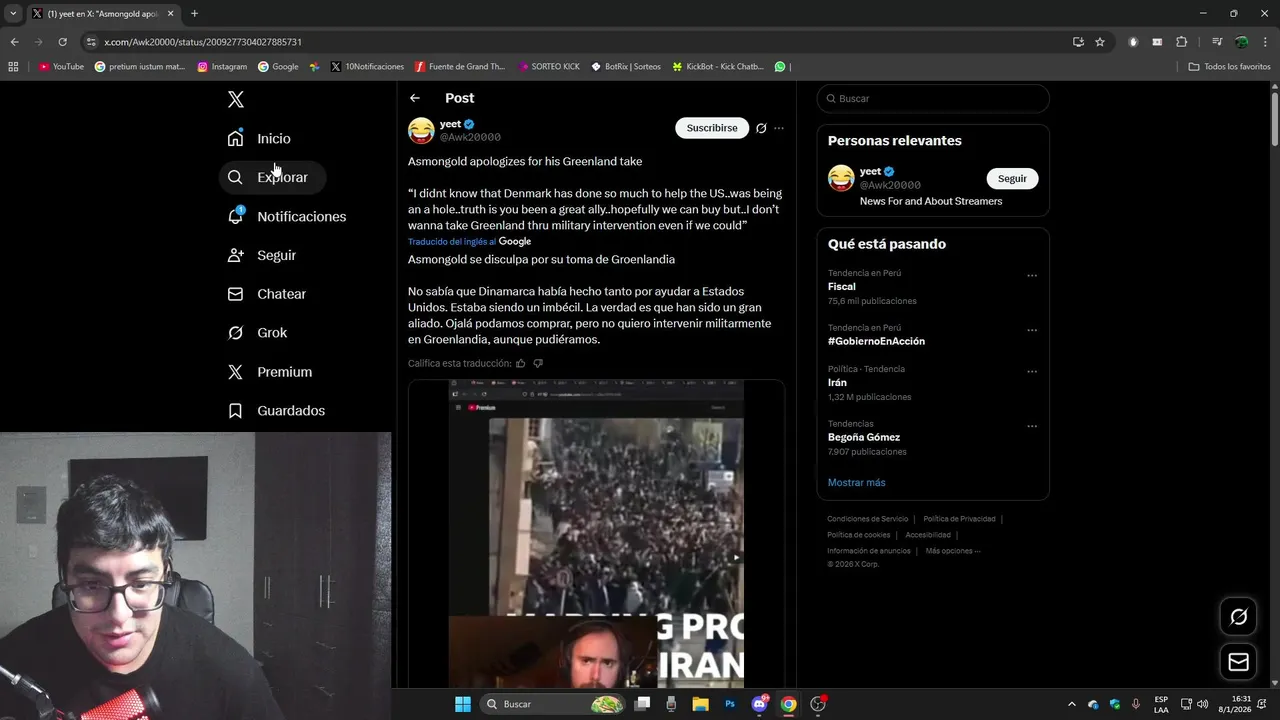Open the floating messages envelope button

coord(1238,662)
